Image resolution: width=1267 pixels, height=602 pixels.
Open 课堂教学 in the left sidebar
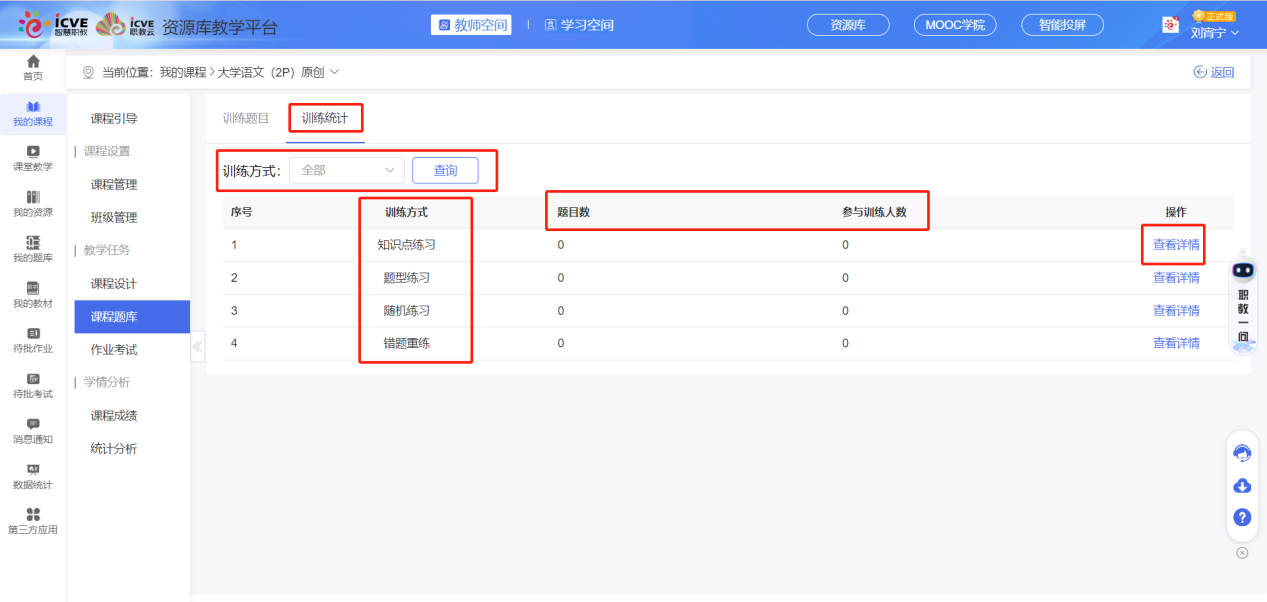coord(33,158)
